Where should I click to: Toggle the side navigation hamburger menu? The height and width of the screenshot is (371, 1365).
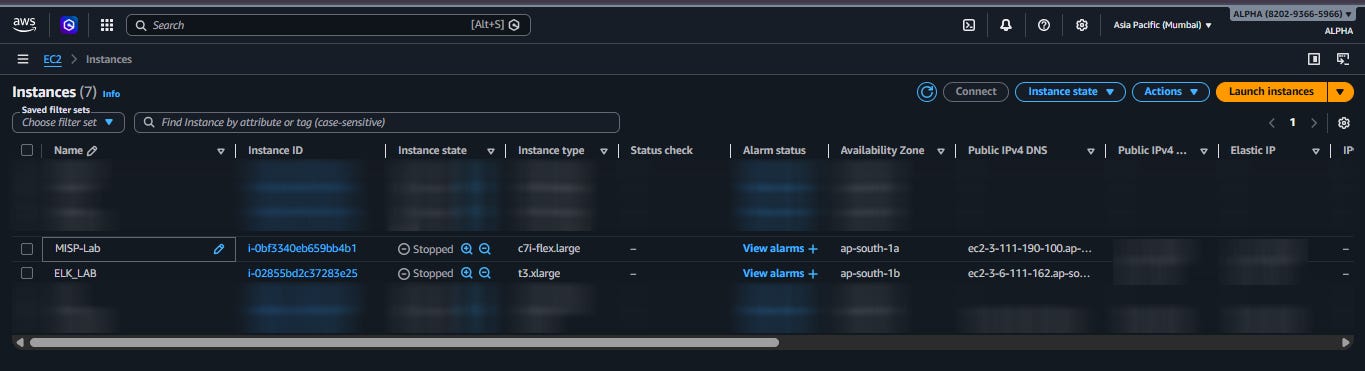click(x=22, y=59)
